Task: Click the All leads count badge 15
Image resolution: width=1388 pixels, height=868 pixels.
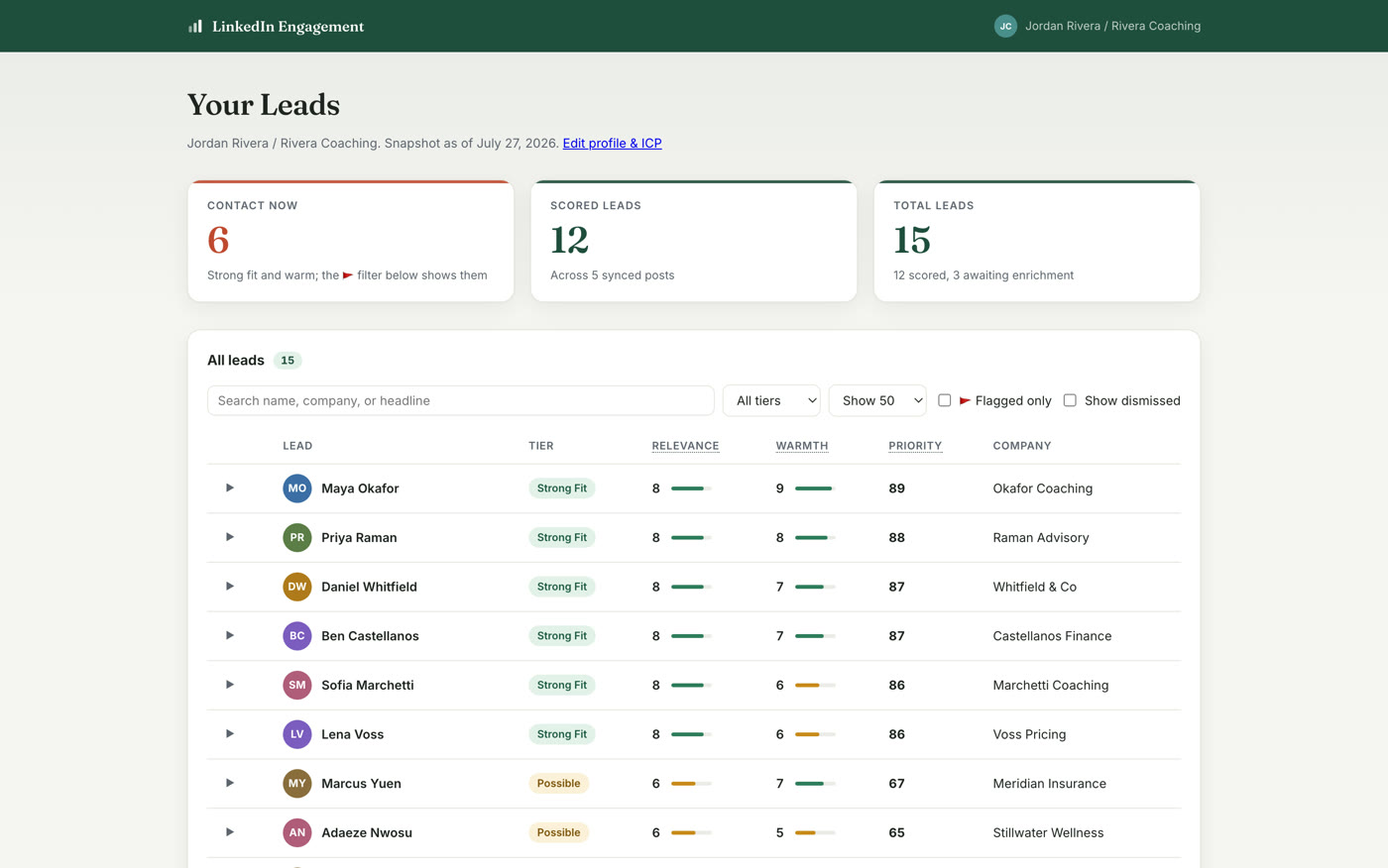Action: point(288,361)
